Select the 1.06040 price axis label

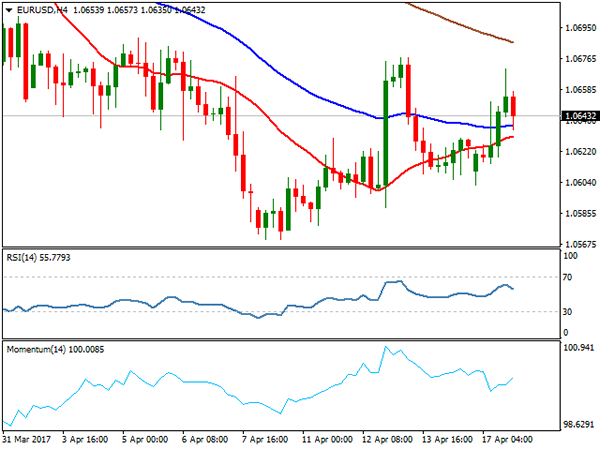tap(580, 183)
